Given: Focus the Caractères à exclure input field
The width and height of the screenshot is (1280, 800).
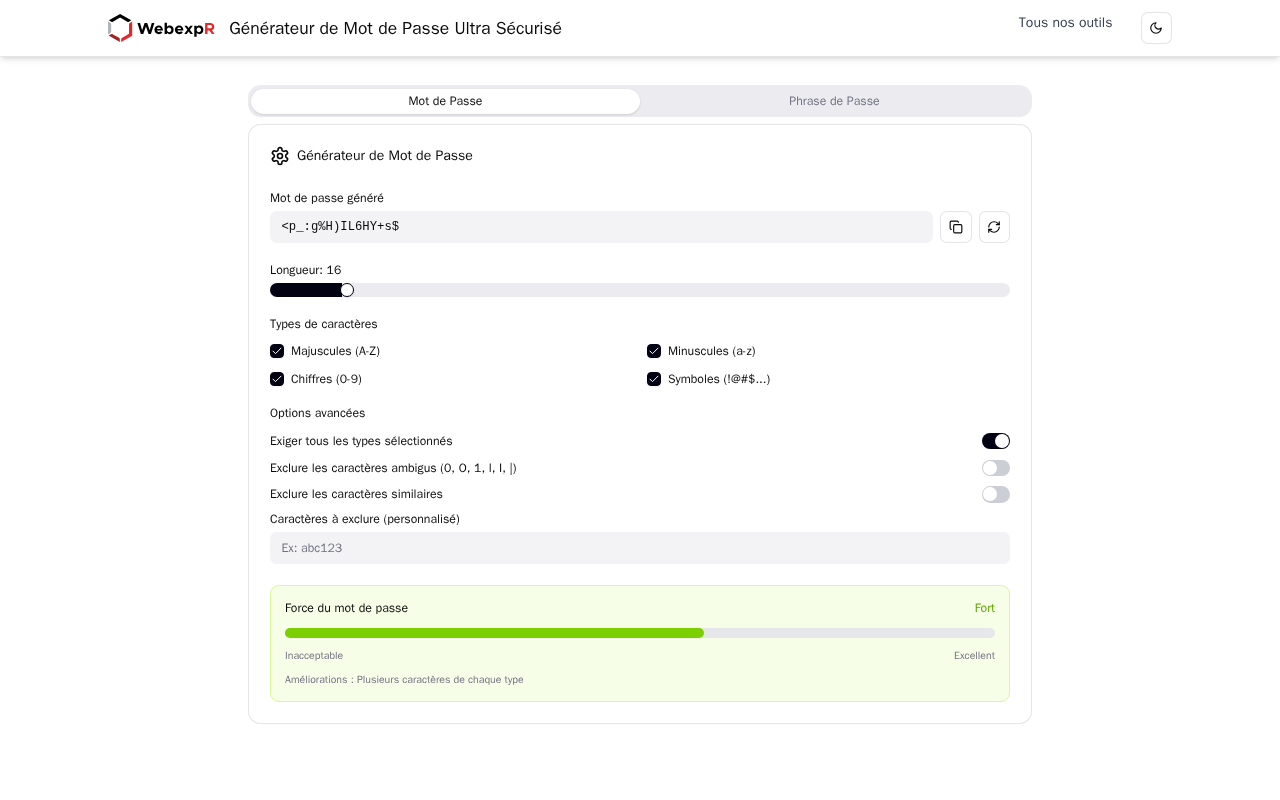Looking at the screenshot, I should click(640, 548).
